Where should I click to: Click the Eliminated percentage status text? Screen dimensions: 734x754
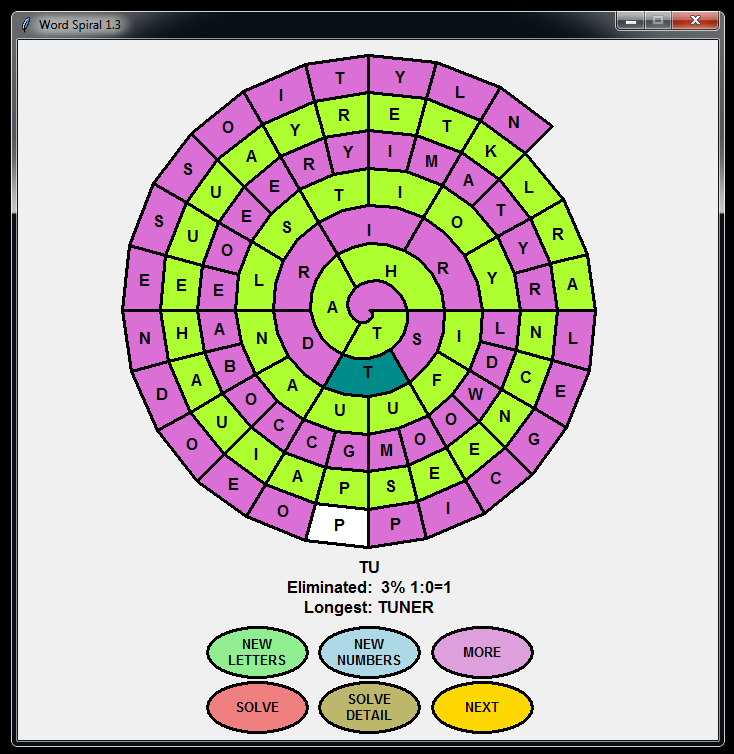[369, 587]
